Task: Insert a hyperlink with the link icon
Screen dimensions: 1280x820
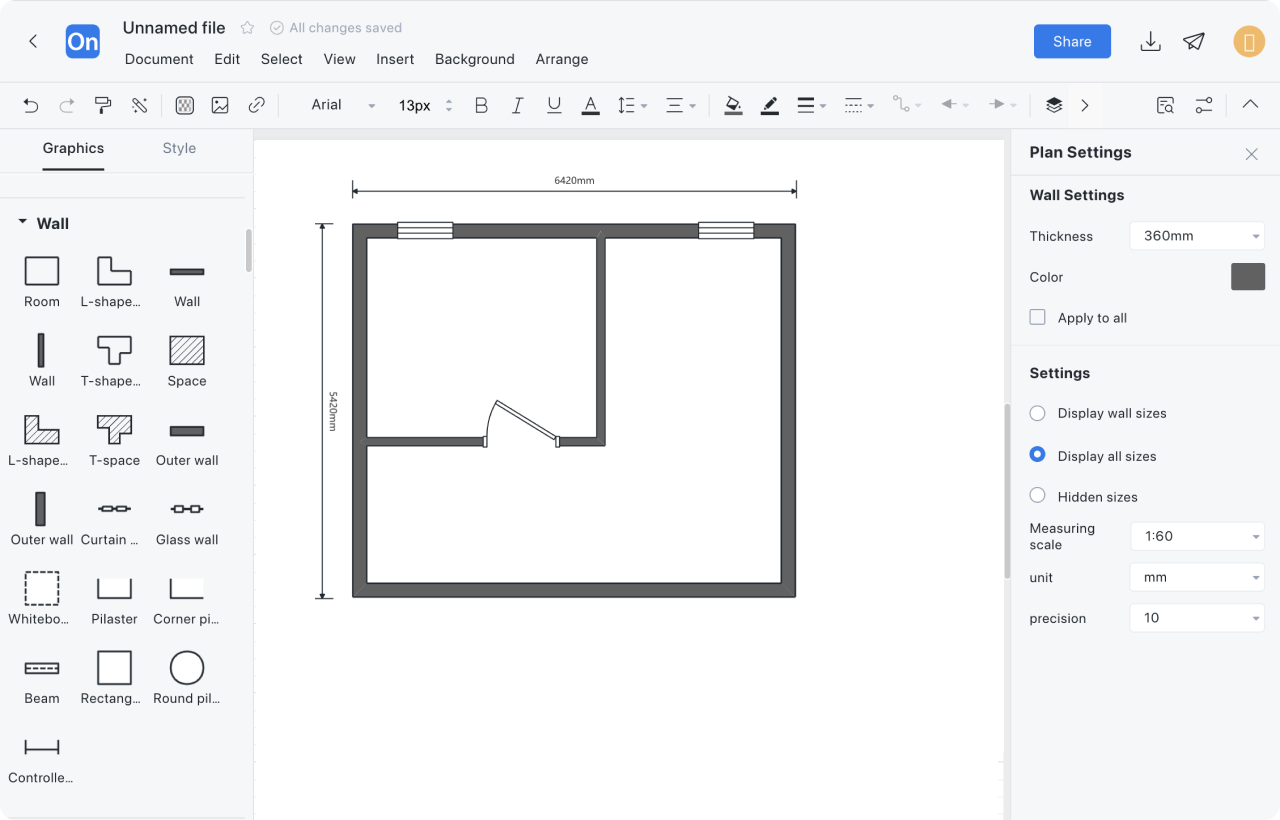Action: coord(256,105)
